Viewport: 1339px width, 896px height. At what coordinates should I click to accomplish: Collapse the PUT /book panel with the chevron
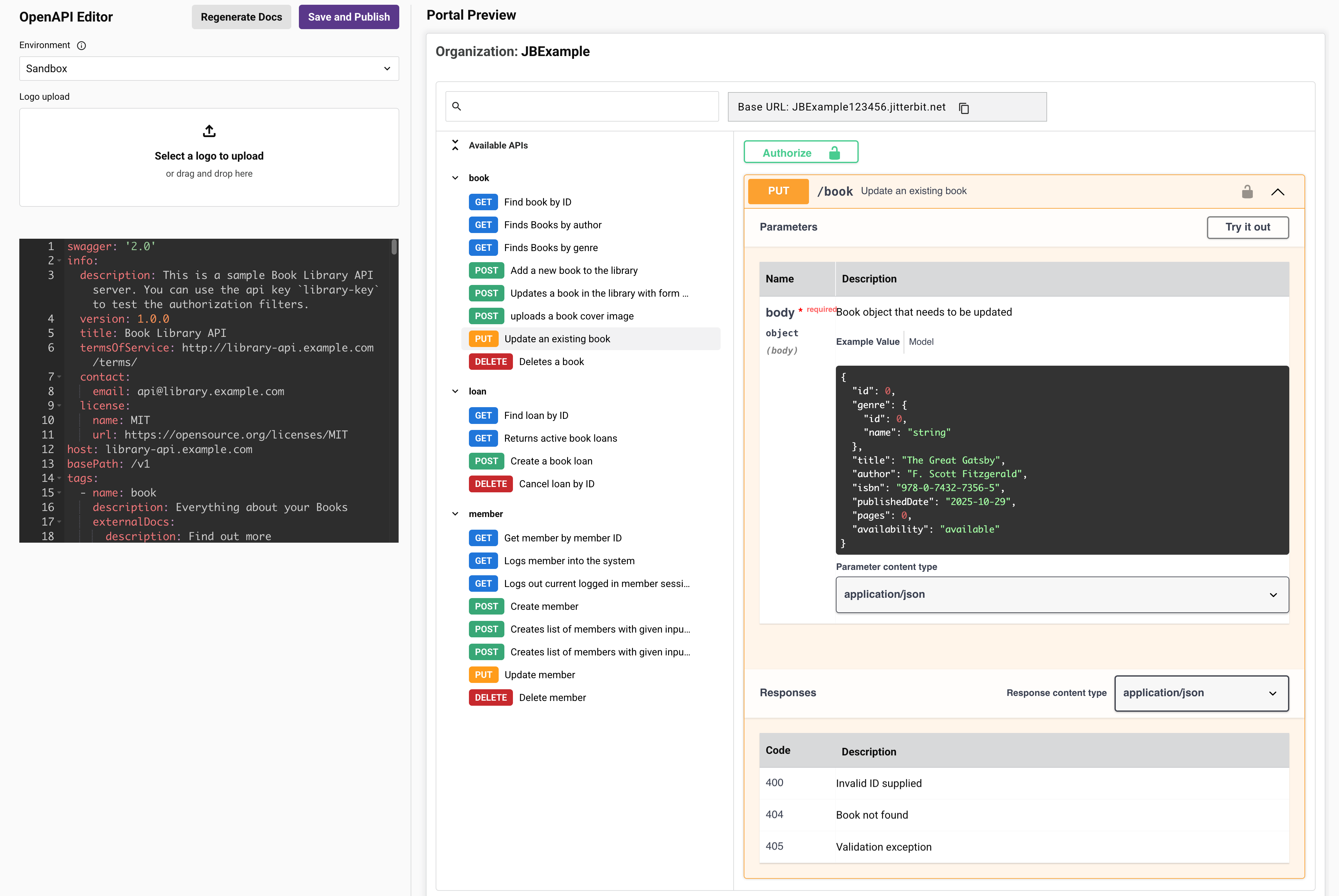pyautogui.click(x=1278, y=192)
